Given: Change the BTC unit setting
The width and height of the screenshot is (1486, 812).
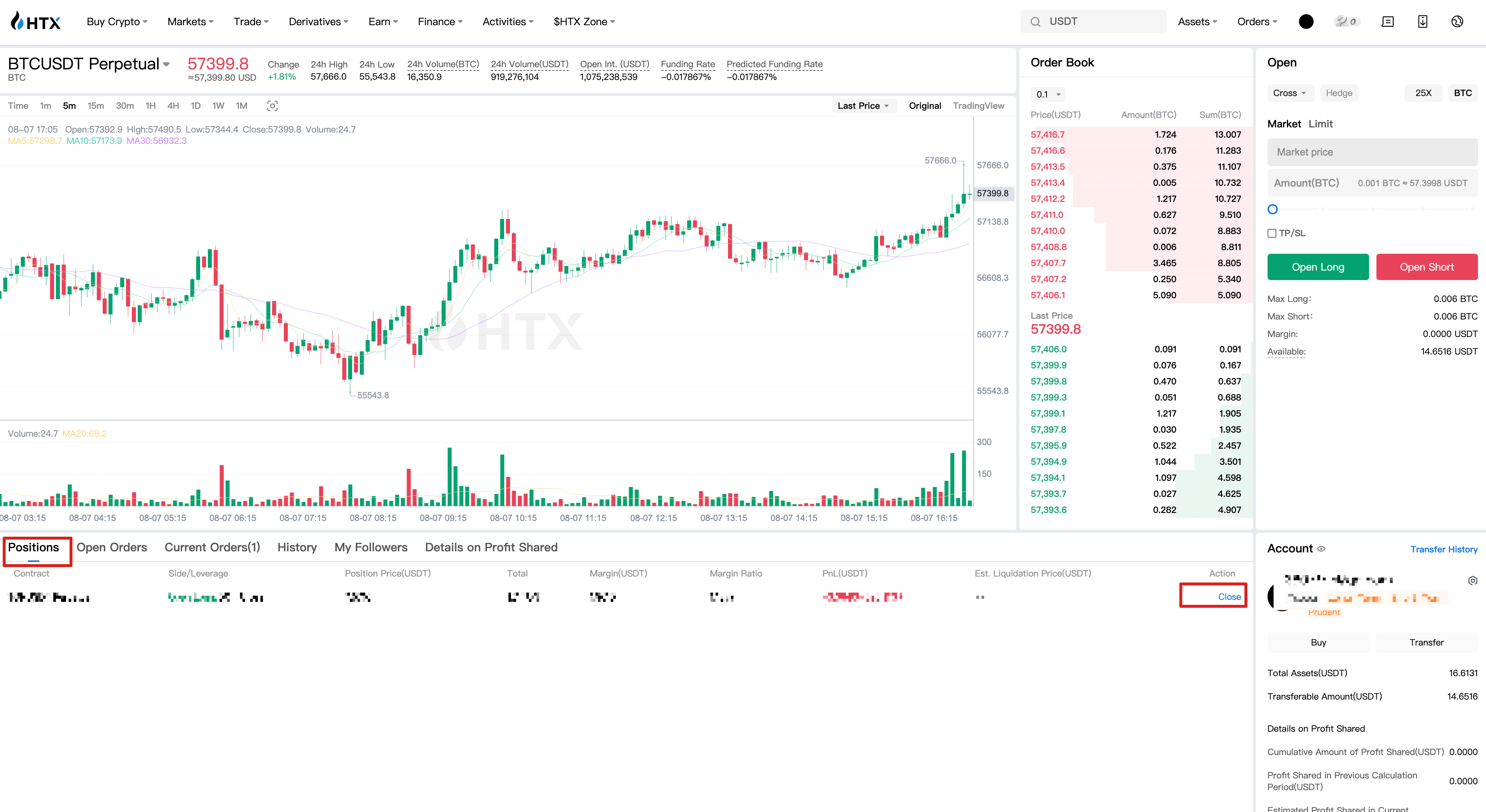Looking at the screenshot, I should tap(1463, 93).
